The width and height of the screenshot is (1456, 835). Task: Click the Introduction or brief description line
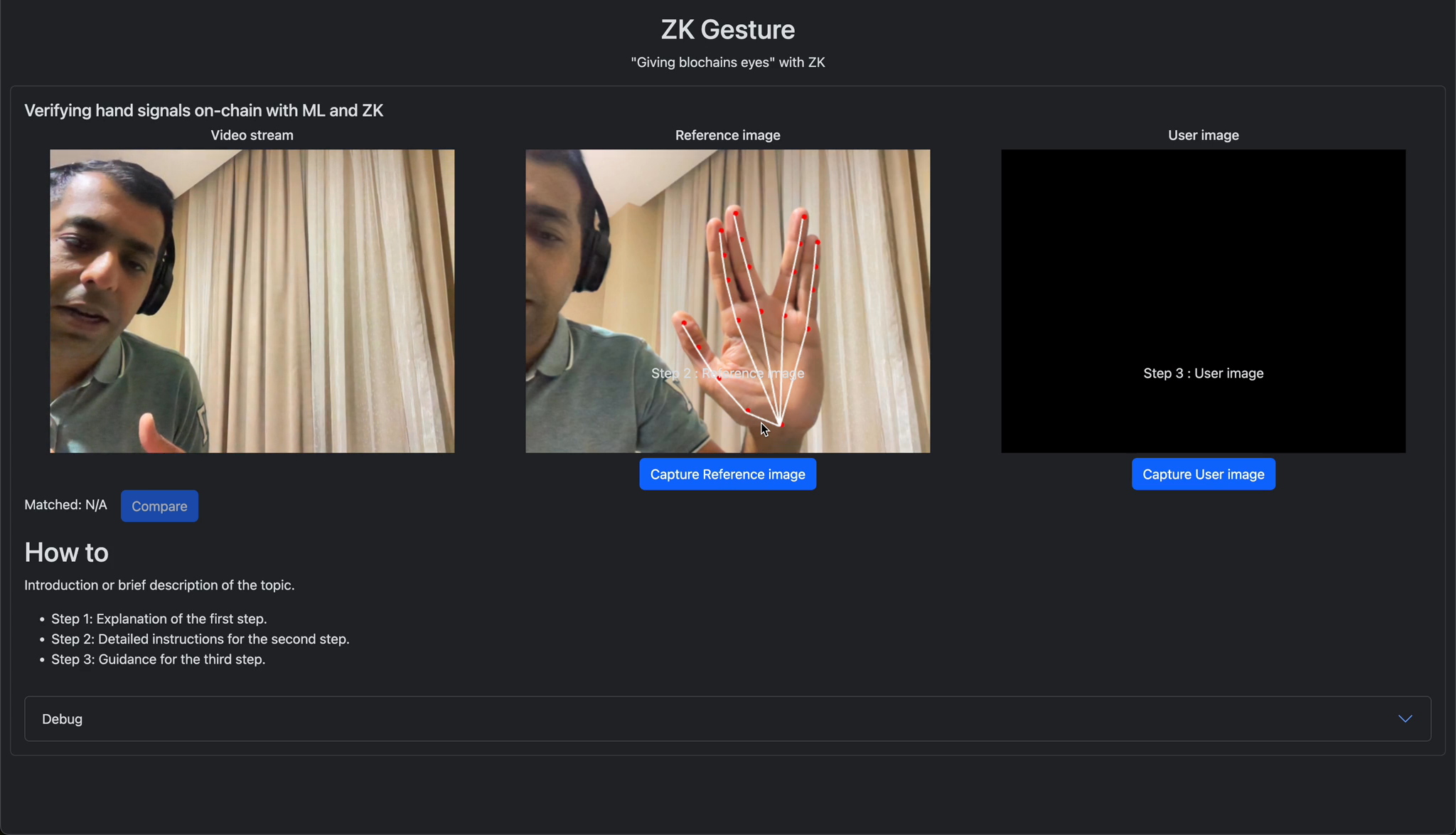pyautogui.click(x=159, y=585)
